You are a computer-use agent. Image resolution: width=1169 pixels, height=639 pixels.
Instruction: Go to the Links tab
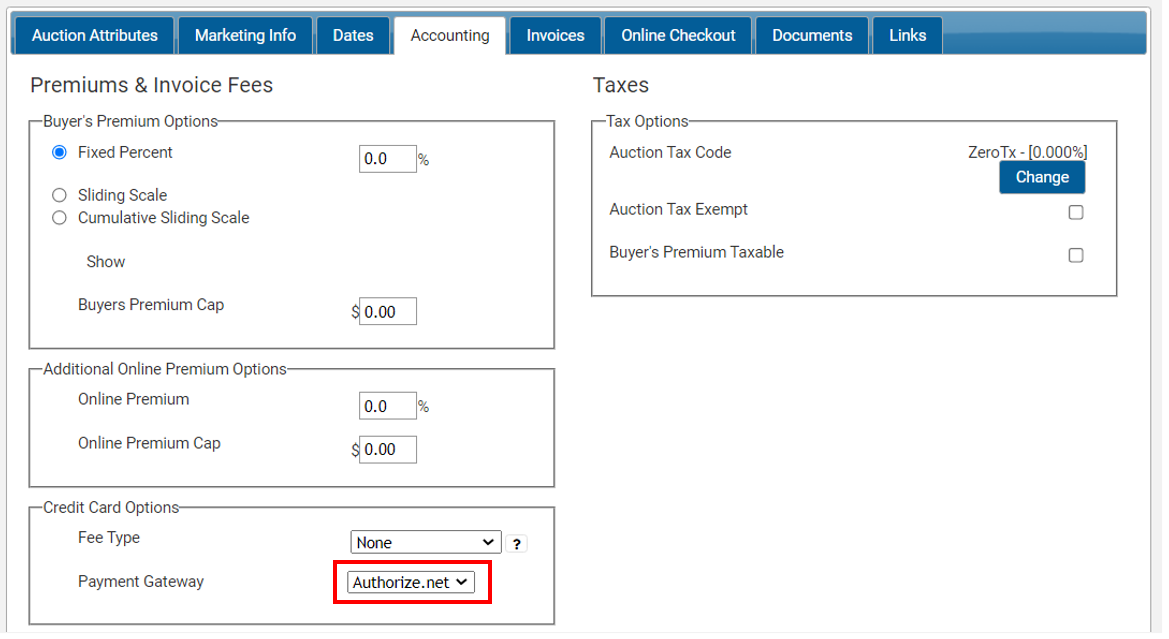click(907, 36)
